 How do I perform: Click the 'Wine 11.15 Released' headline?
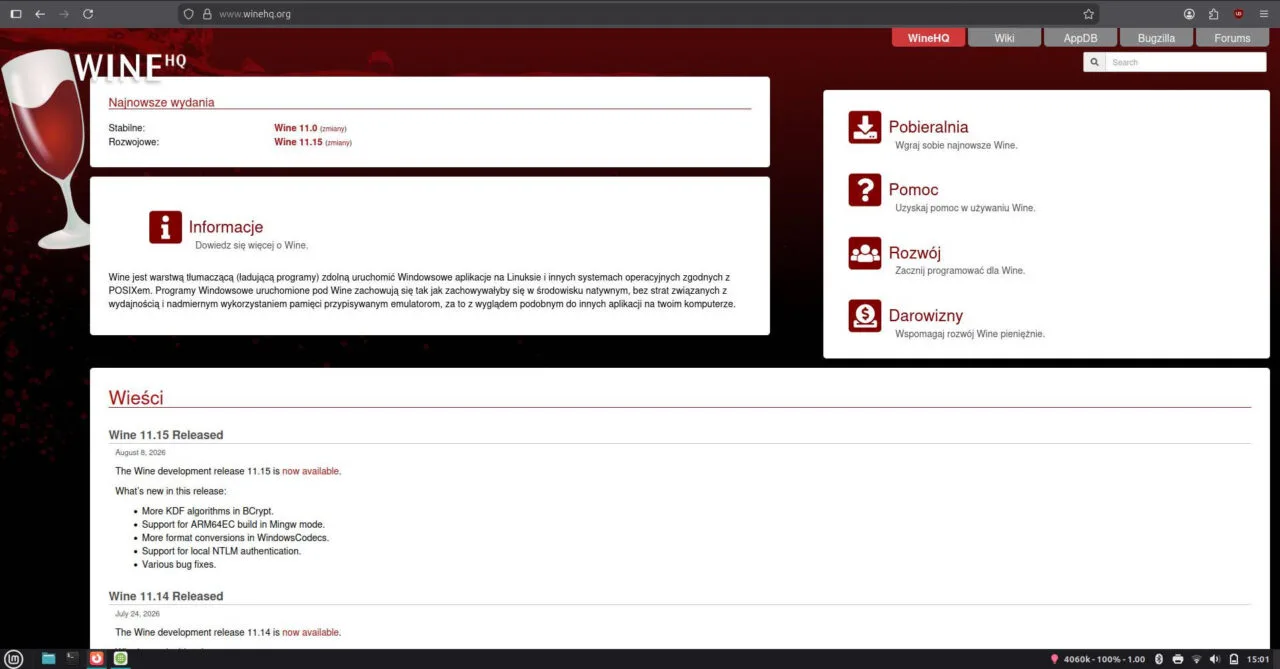click(x=166, y=435)
